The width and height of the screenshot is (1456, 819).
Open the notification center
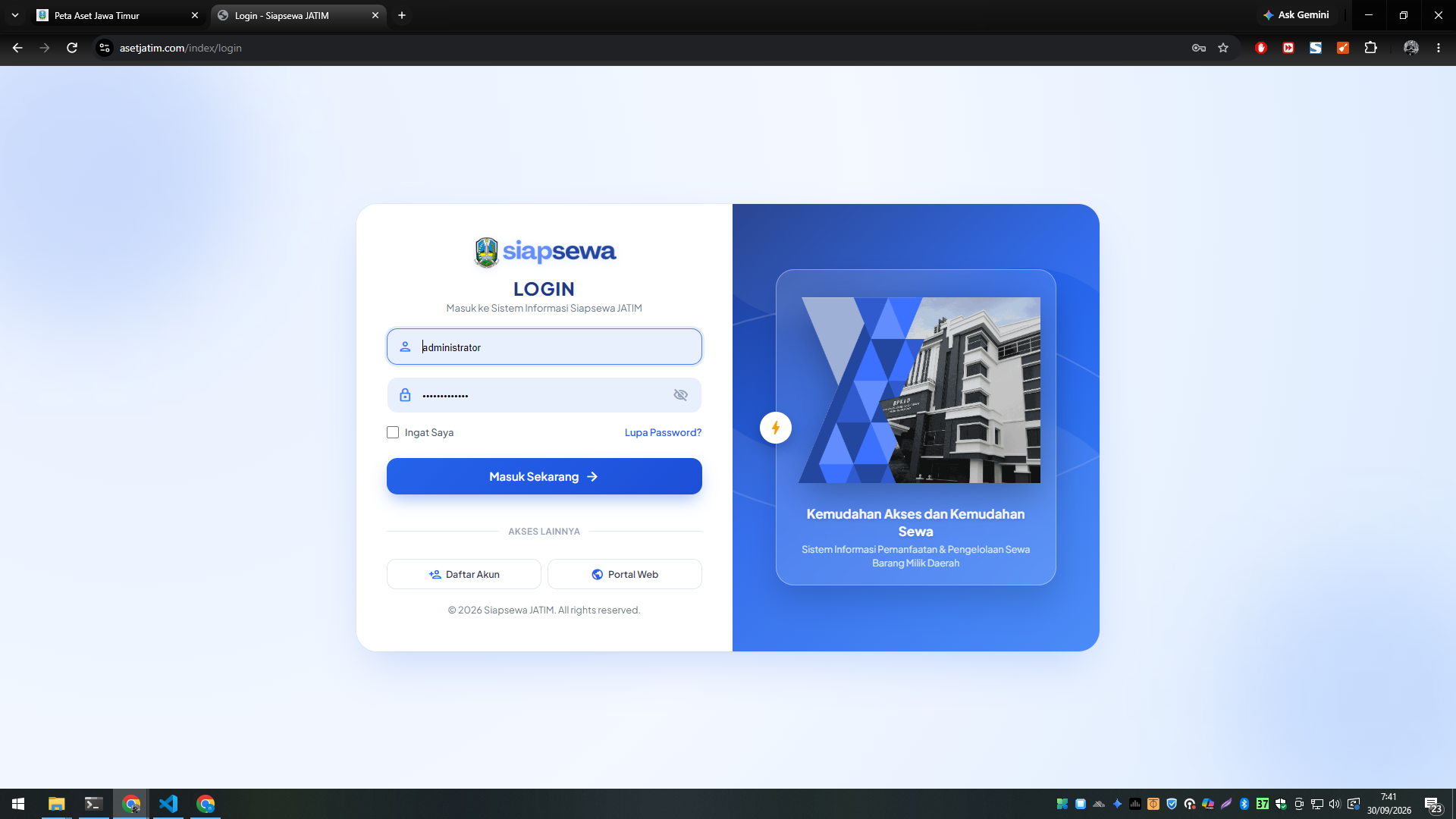tap(1432, 805)
